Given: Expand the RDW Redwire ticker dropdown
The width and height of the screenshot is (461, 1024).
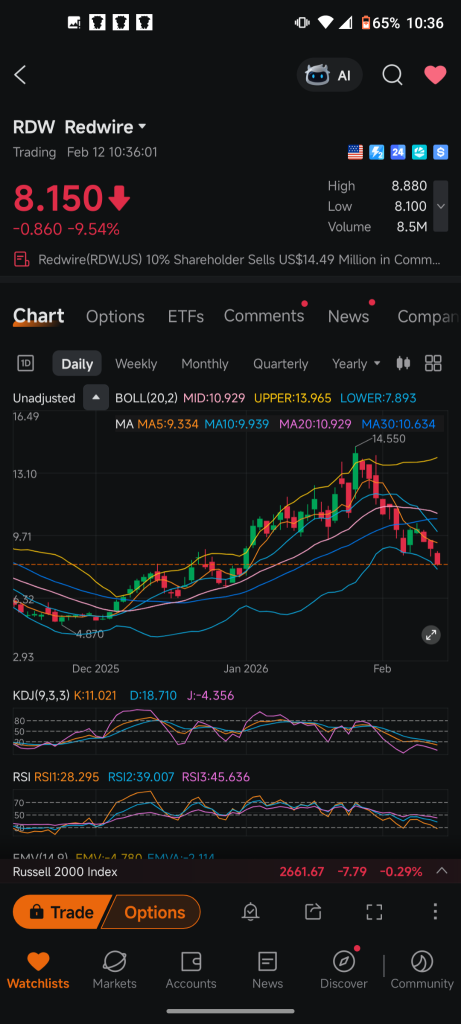Looking at the screenshot, I should pos(142,127).
